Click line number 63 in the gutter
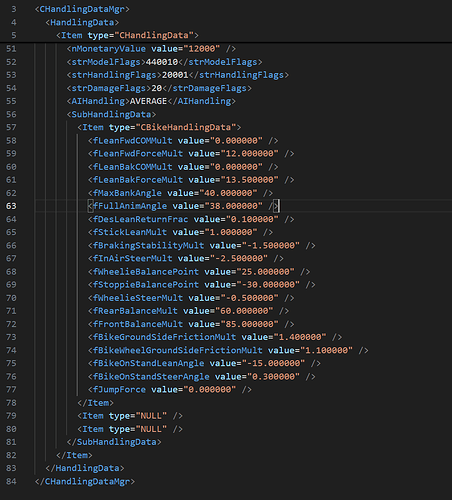 click(x=11, y=206)
